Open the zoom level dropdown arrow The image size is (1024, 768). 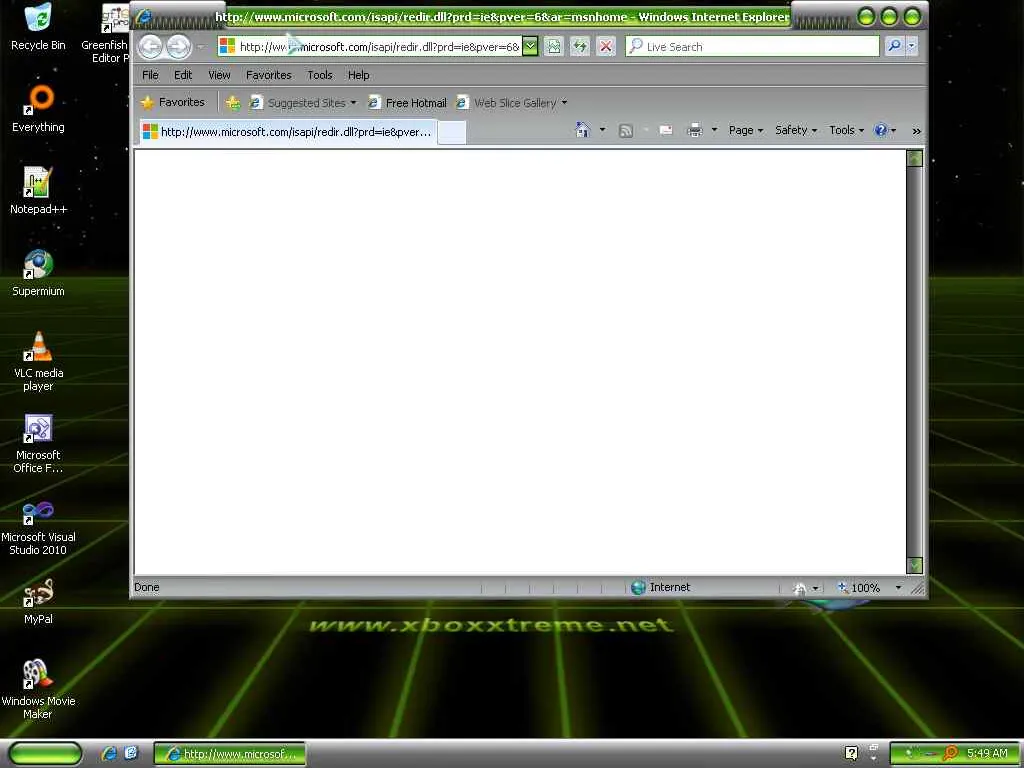(x=898, y=588)
